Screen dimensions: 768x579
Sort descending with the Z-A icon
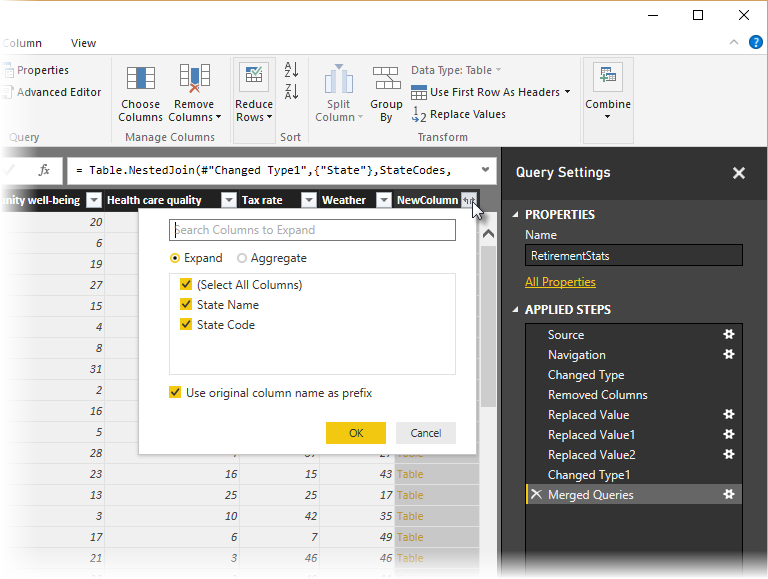[291, 91]
